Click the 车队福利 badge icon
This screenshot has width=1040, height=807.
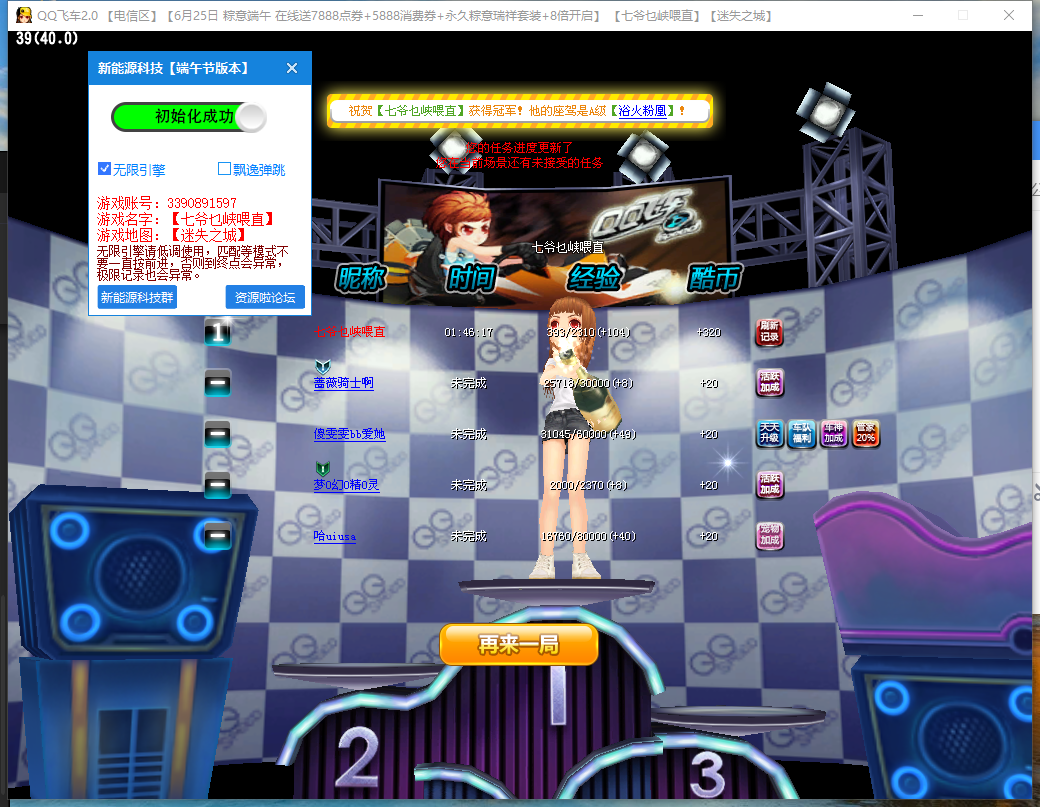click(801, 434)
